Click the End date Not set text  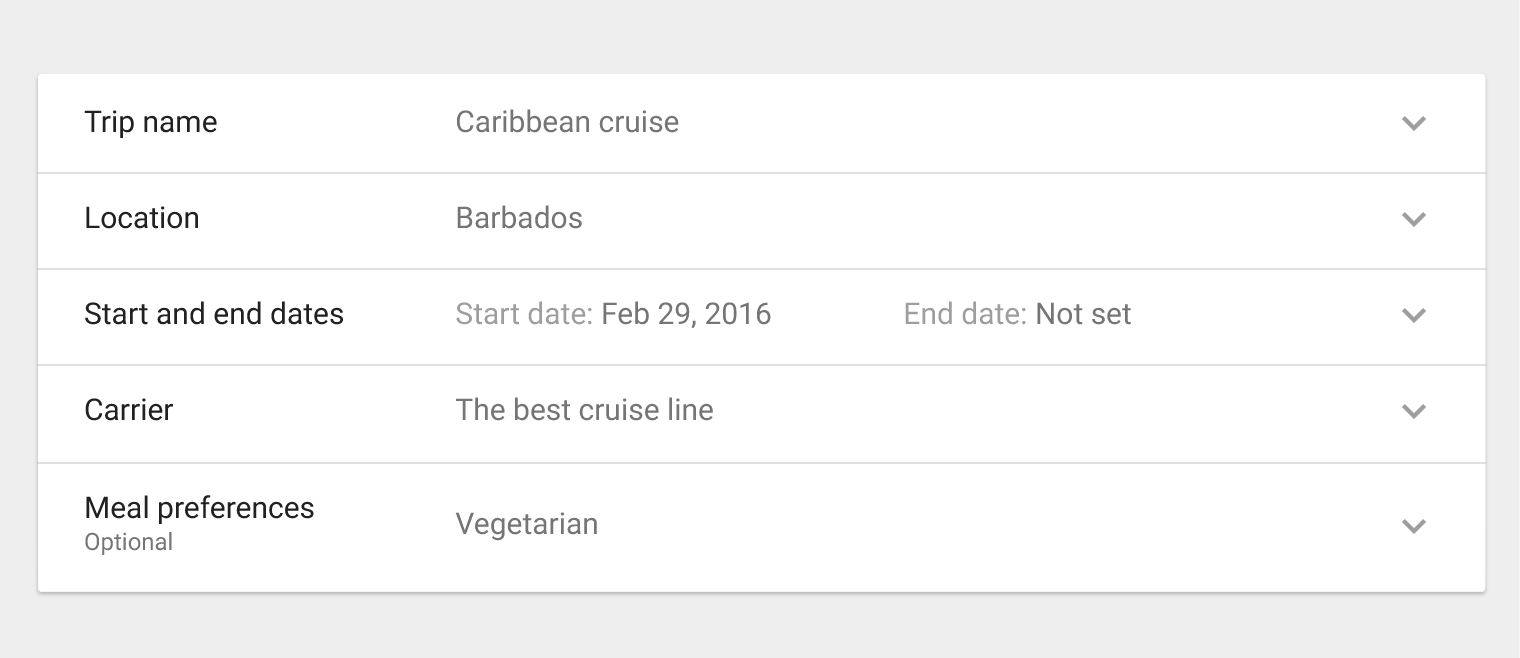click(1017, 314)
